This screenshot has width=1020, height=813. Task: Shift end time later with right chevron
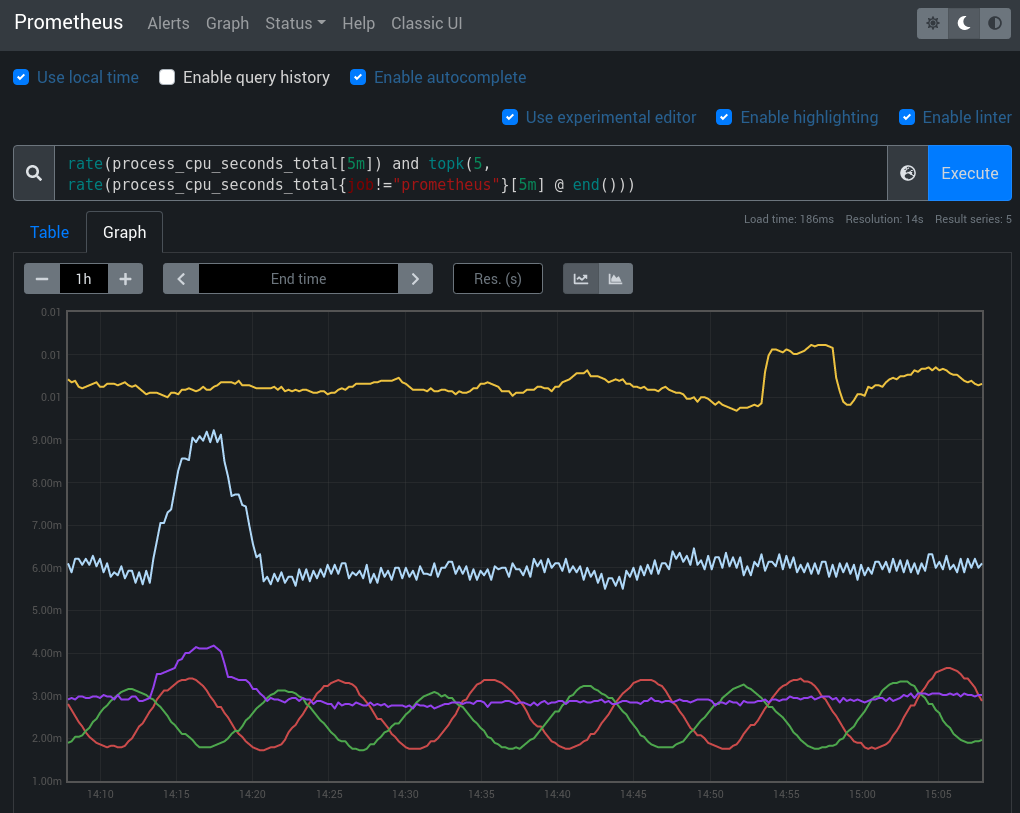click(415, 278)
